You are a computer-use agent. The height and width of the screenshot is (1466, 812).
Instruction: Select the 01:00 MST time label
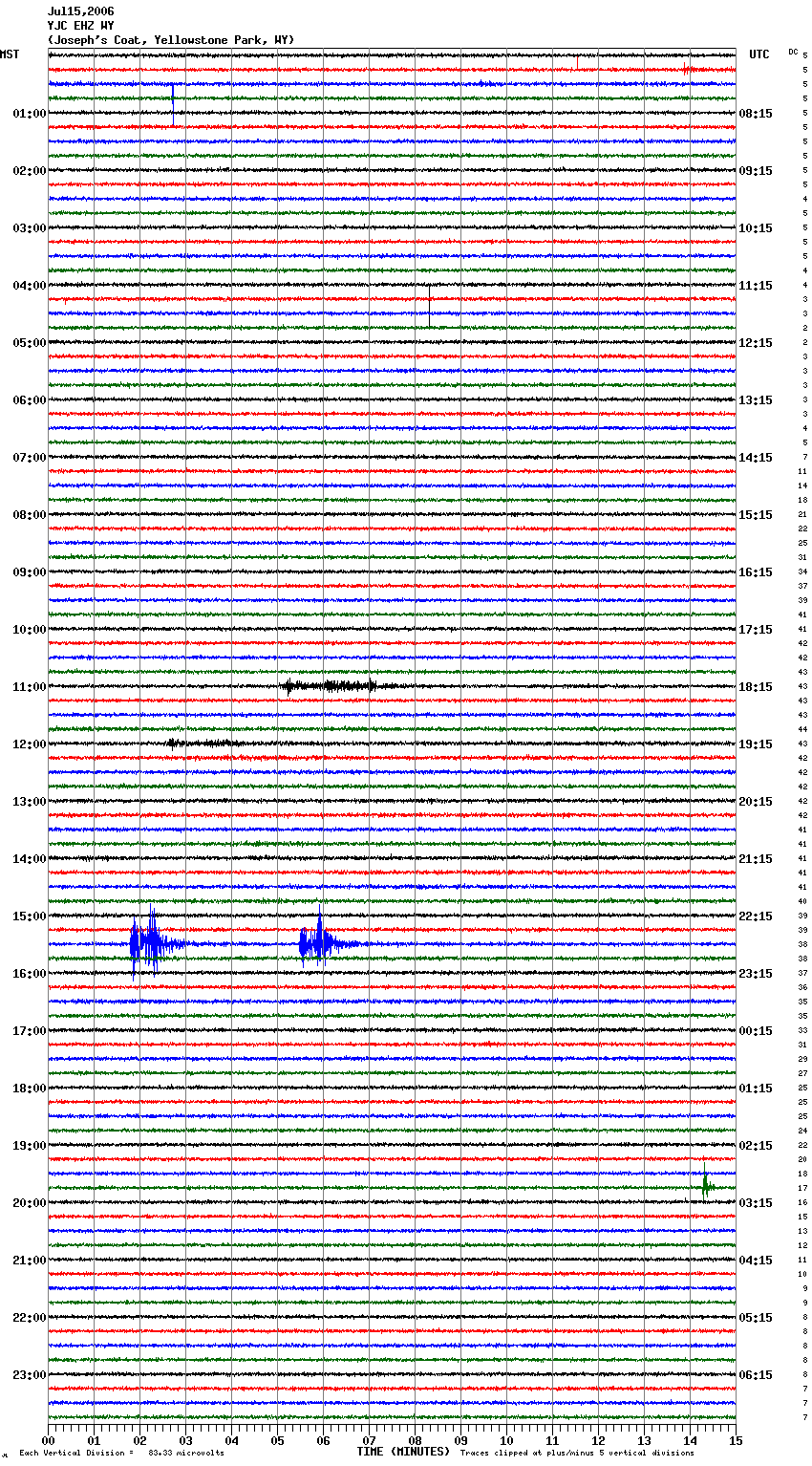(29, 114)
